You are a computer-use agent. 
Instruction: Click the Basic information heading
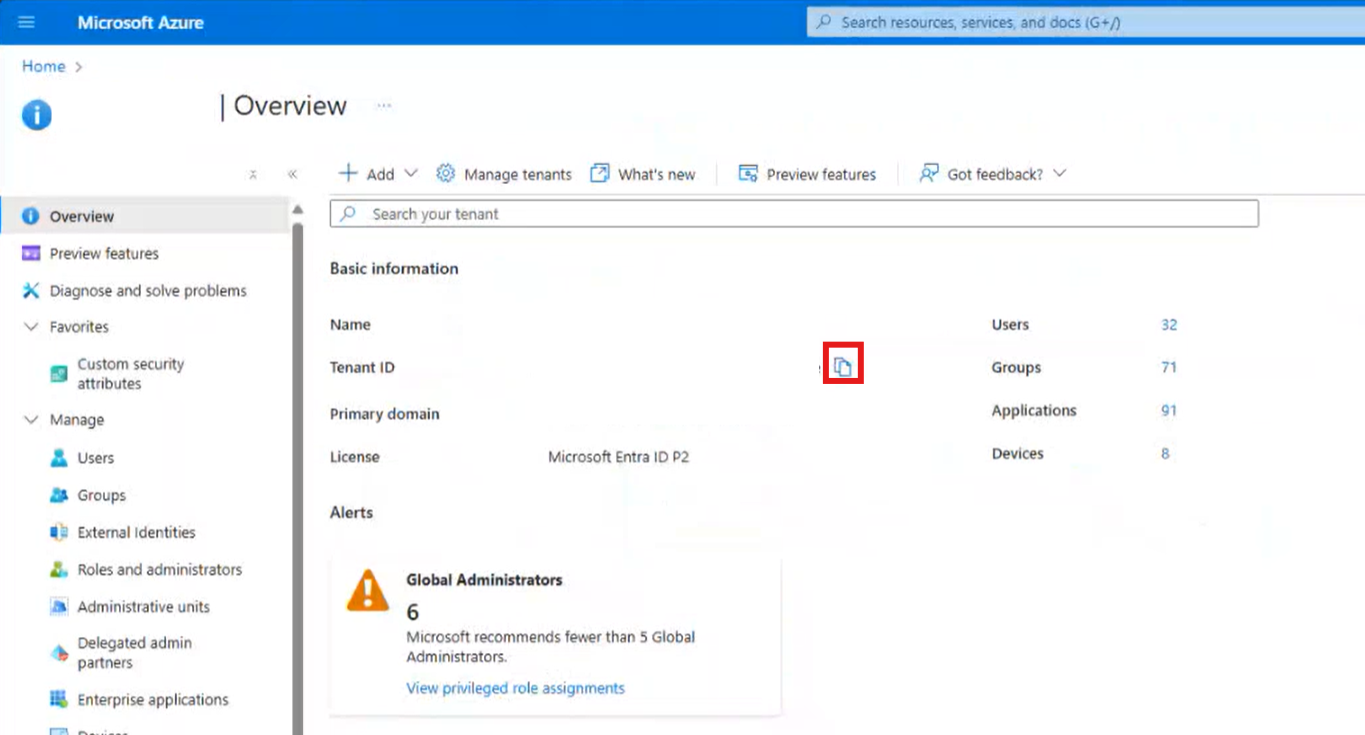click(394, 268)
